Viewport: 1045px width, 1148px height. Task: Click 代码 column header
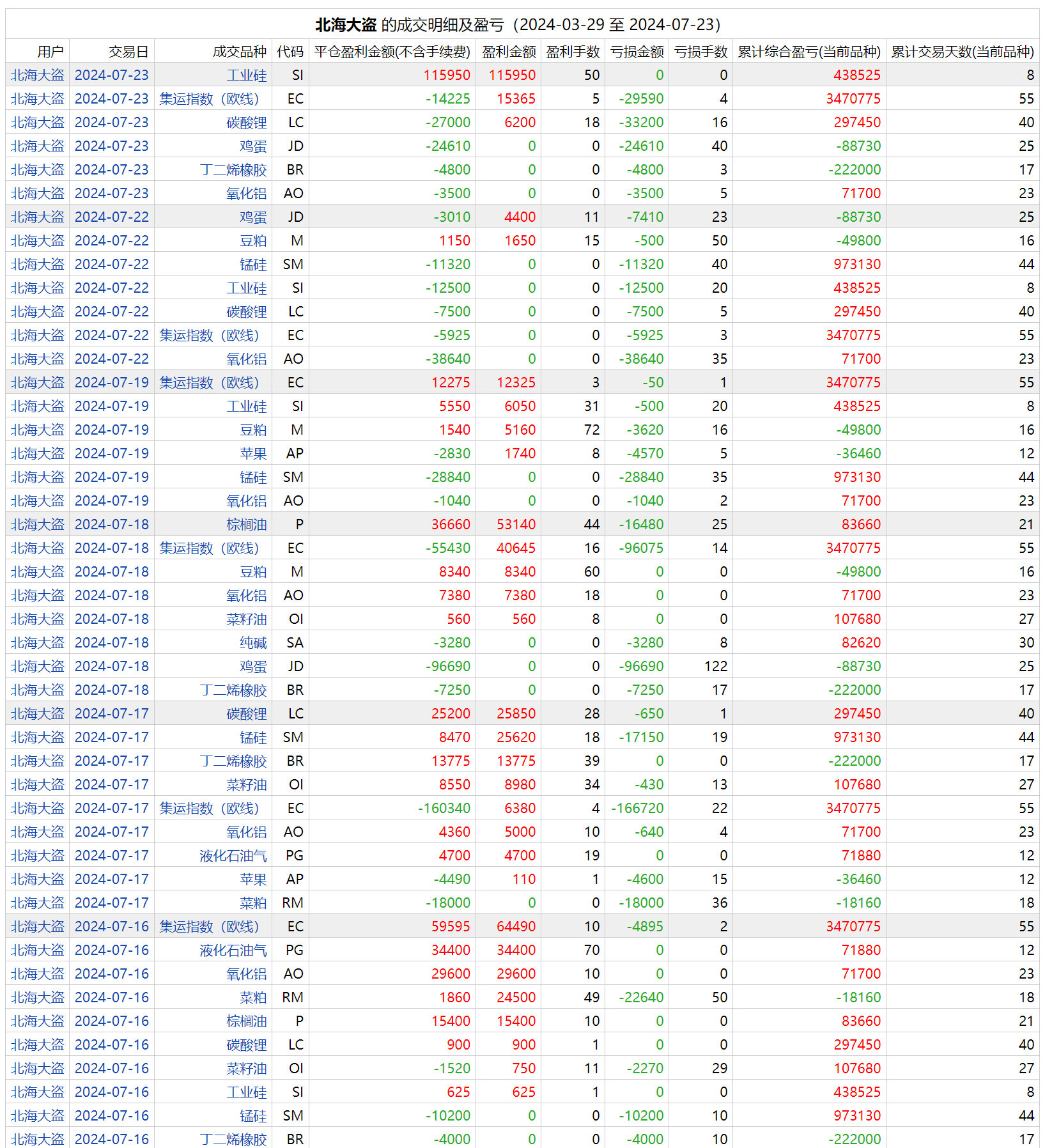coord(290,51)
